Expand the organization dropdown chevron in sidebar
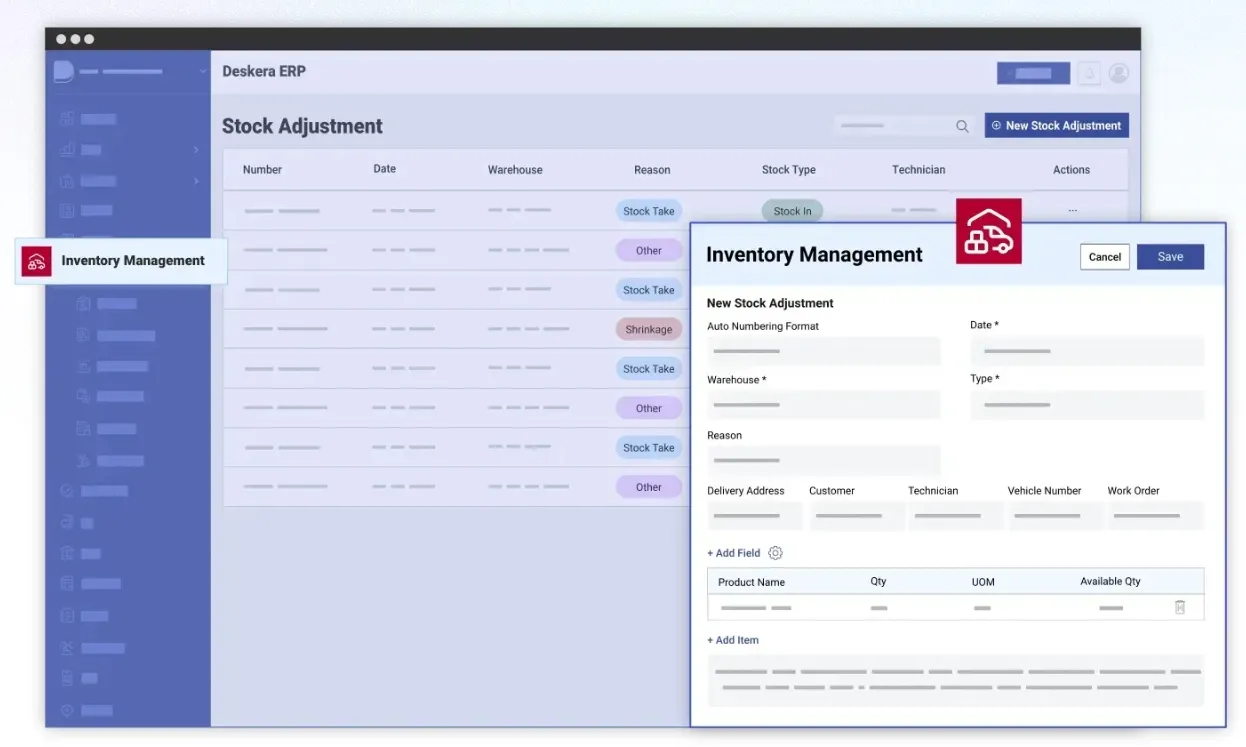This screenshot has width=1246, height=747. 202,71
